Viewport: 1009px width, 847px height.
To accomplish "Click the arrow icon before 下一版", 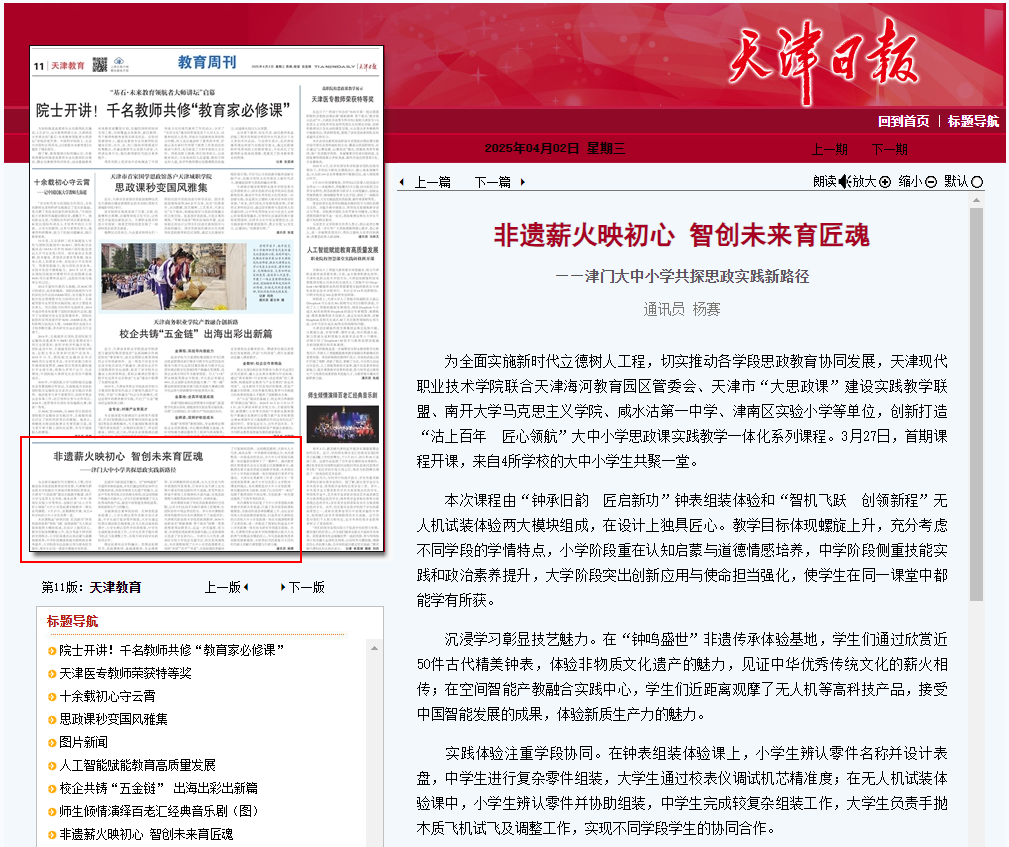I will [281, 587].
